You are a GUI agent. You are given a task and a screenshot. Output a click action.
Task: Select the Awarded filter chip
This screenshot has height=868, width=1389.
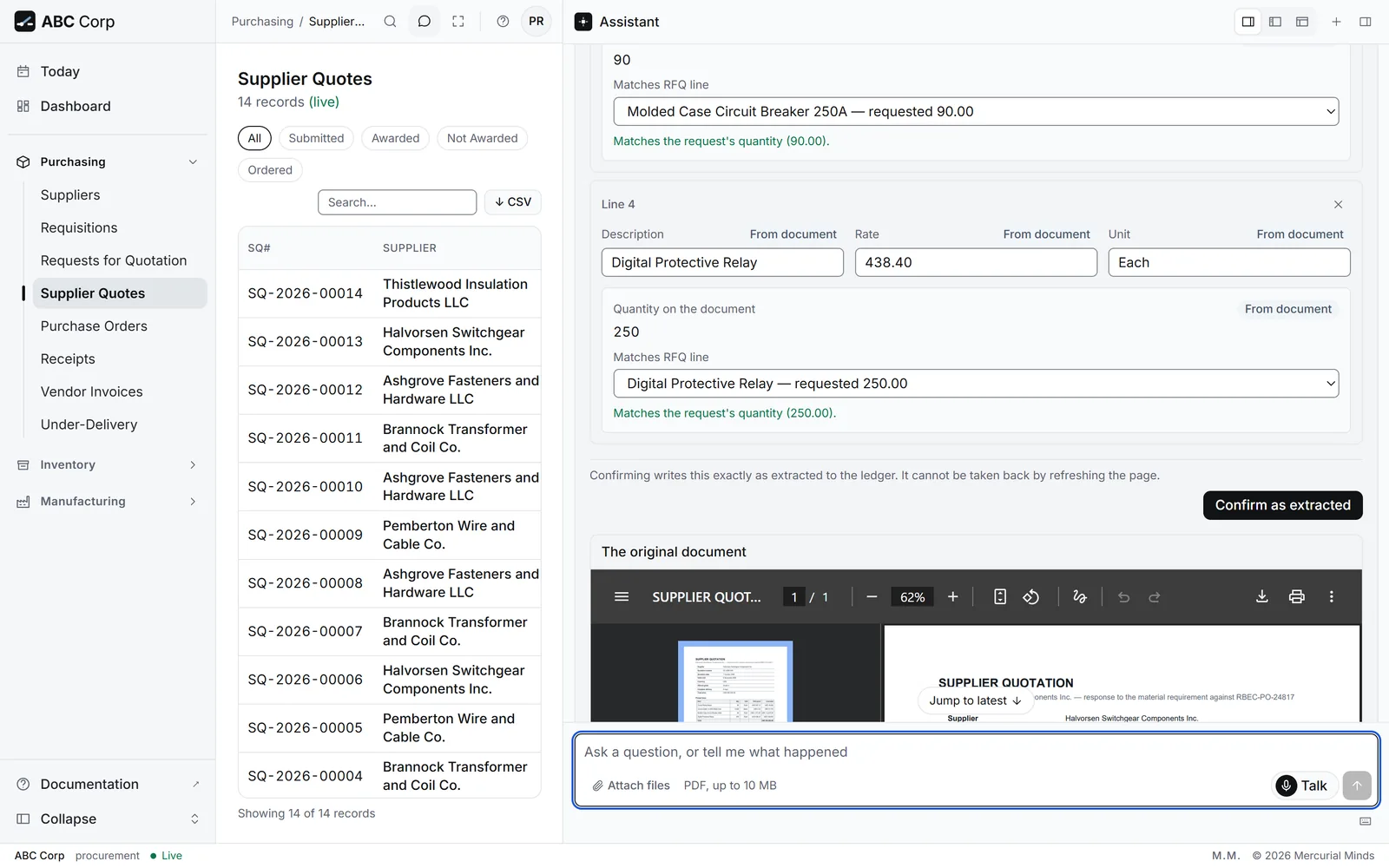[395, 138]
